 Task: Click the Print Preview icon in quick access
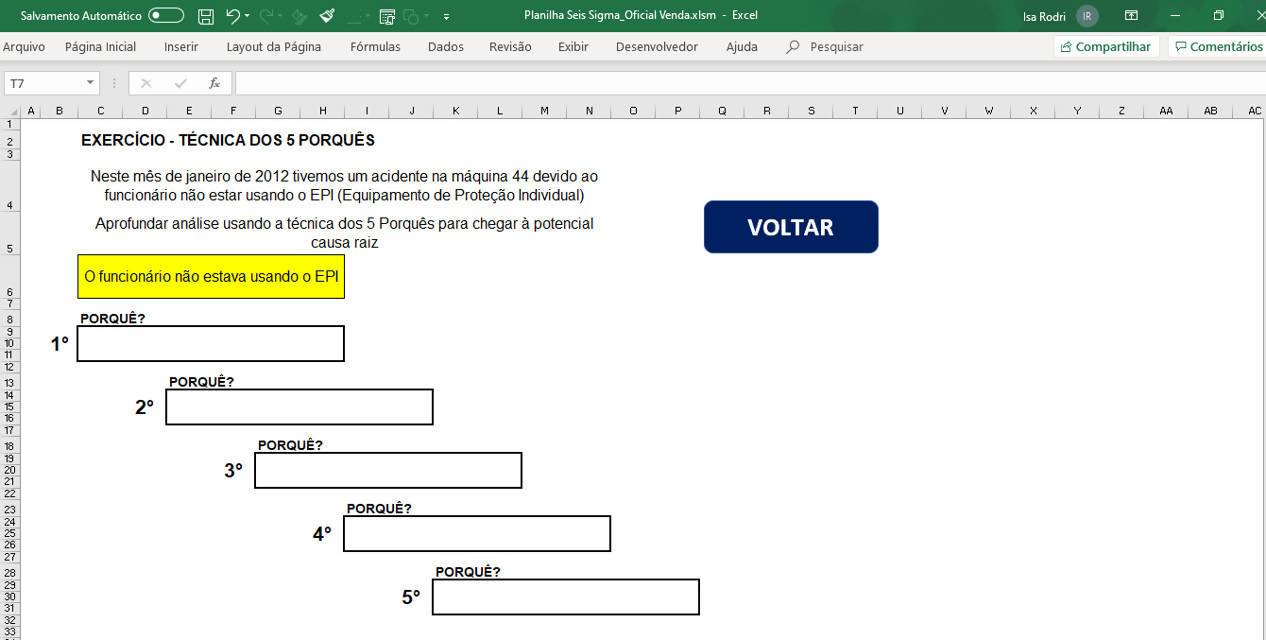pos(387,16)
